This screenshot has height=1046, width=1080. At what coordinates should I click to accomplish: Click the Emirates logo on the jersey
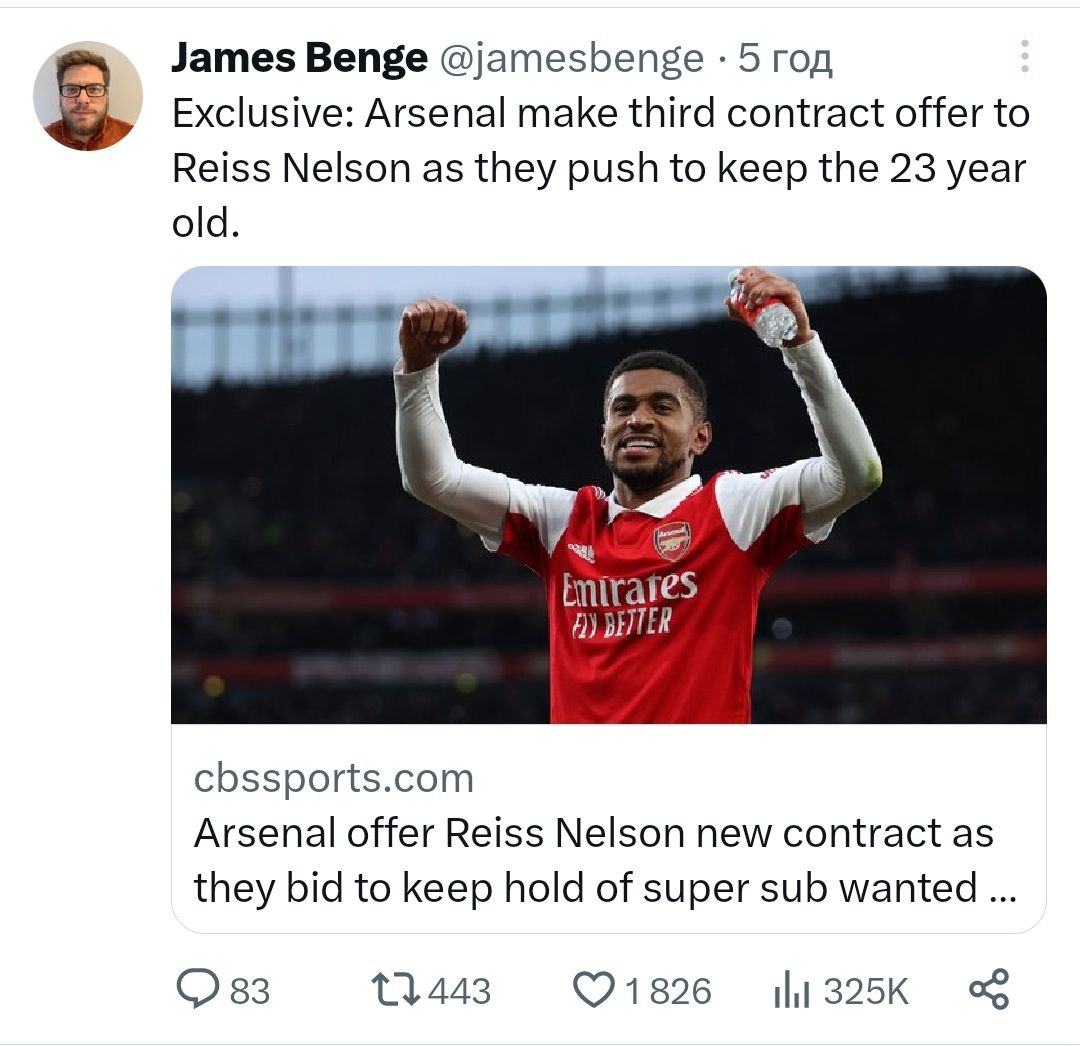coord(629,590)
